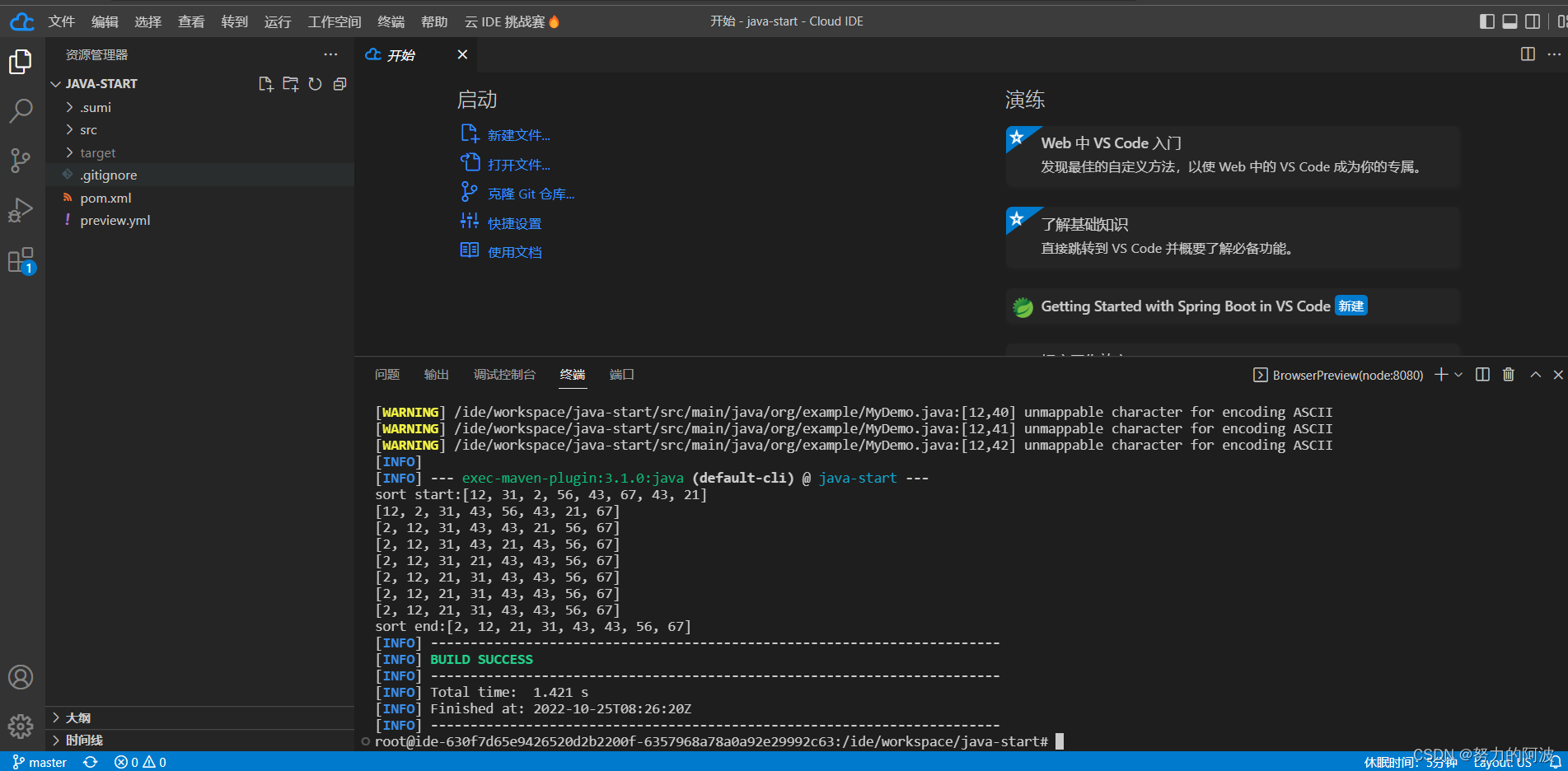Click the 新建文件 link
Viewport: 1568px width, 771px height.
pos(518,135)
